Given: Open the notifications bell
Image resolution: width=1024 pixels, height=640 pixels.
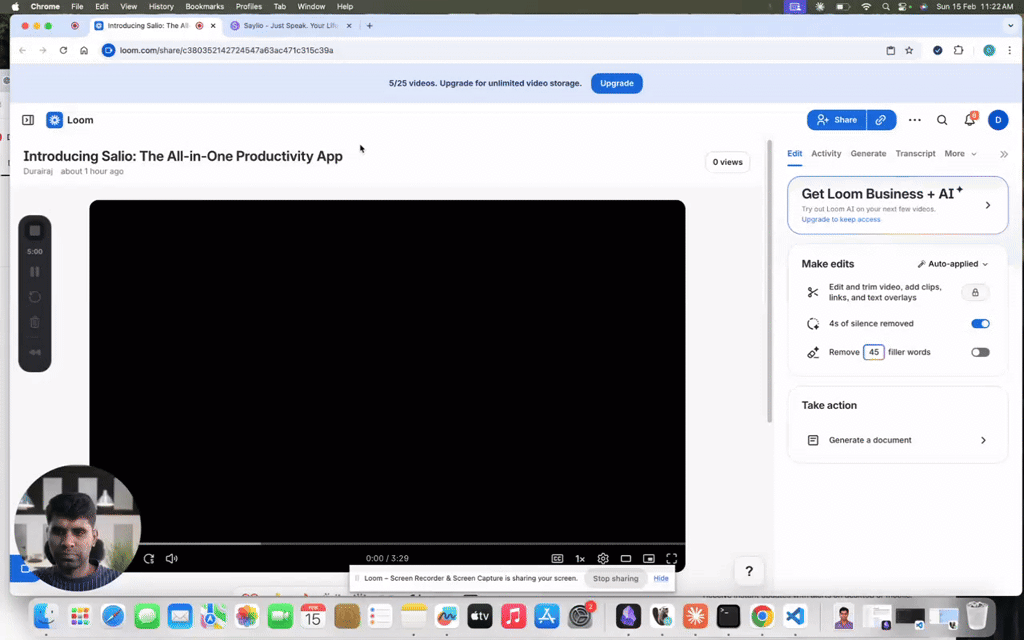Looking at the screenshot, I should 970,120.
